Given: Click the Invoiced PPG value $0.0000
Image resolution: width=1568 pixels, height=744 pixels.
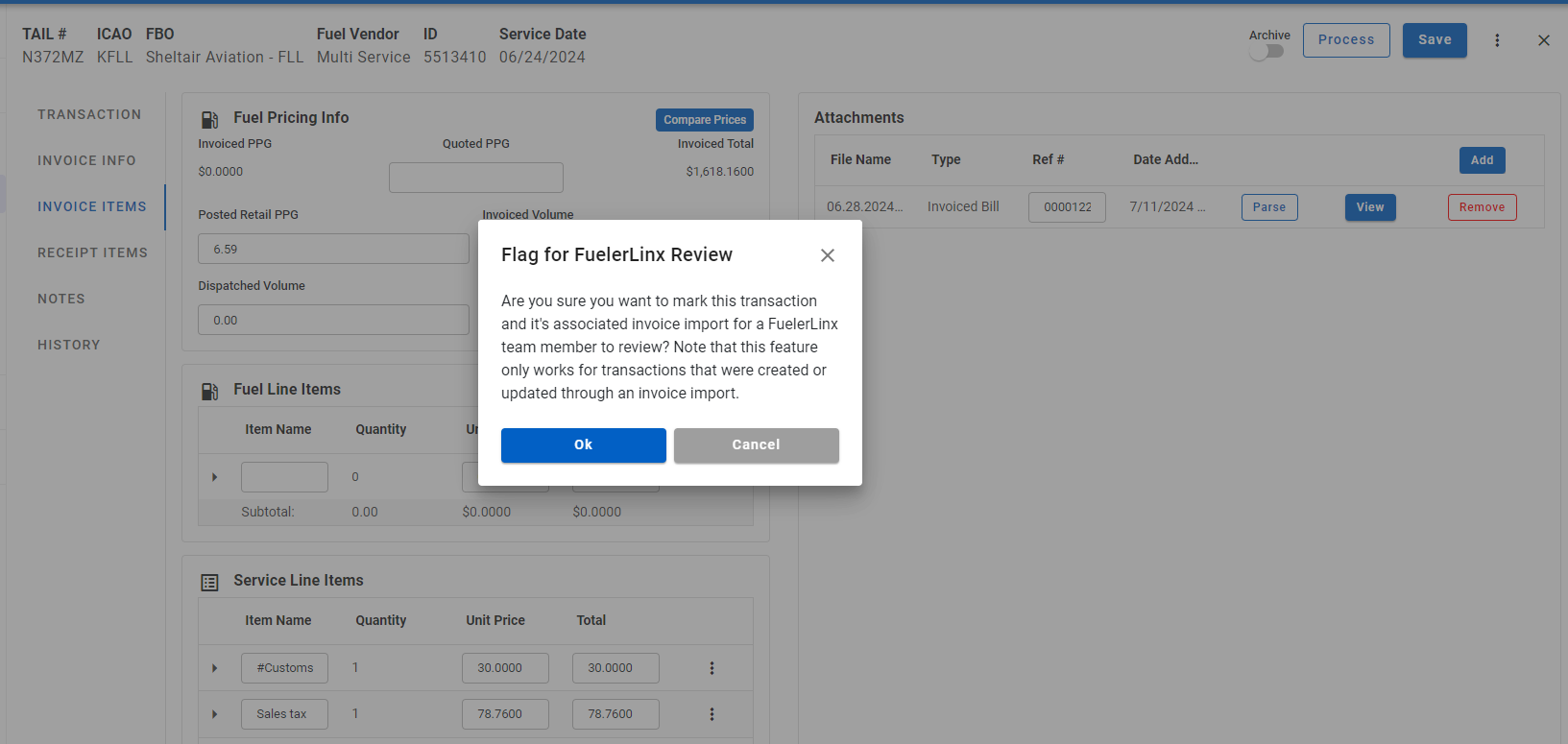Looking at the screenshot, I should point(221,172).
